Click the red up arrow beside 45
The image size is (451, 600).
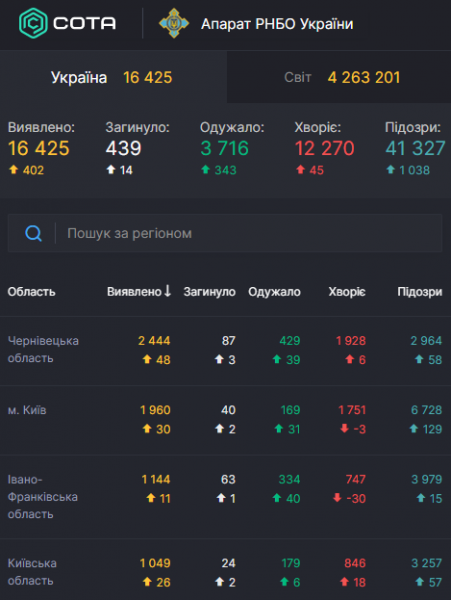pyautogui.click(x=300, y=169)
